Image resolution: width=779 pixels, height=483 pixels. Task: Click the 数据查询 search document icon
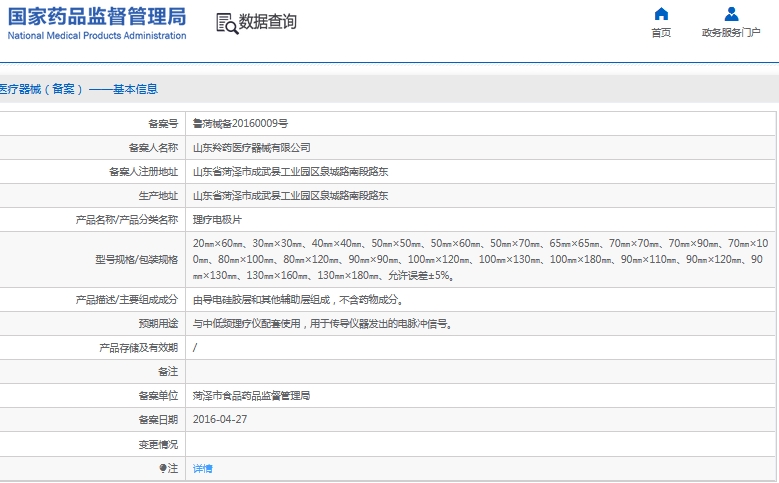(x=227, y=23)
